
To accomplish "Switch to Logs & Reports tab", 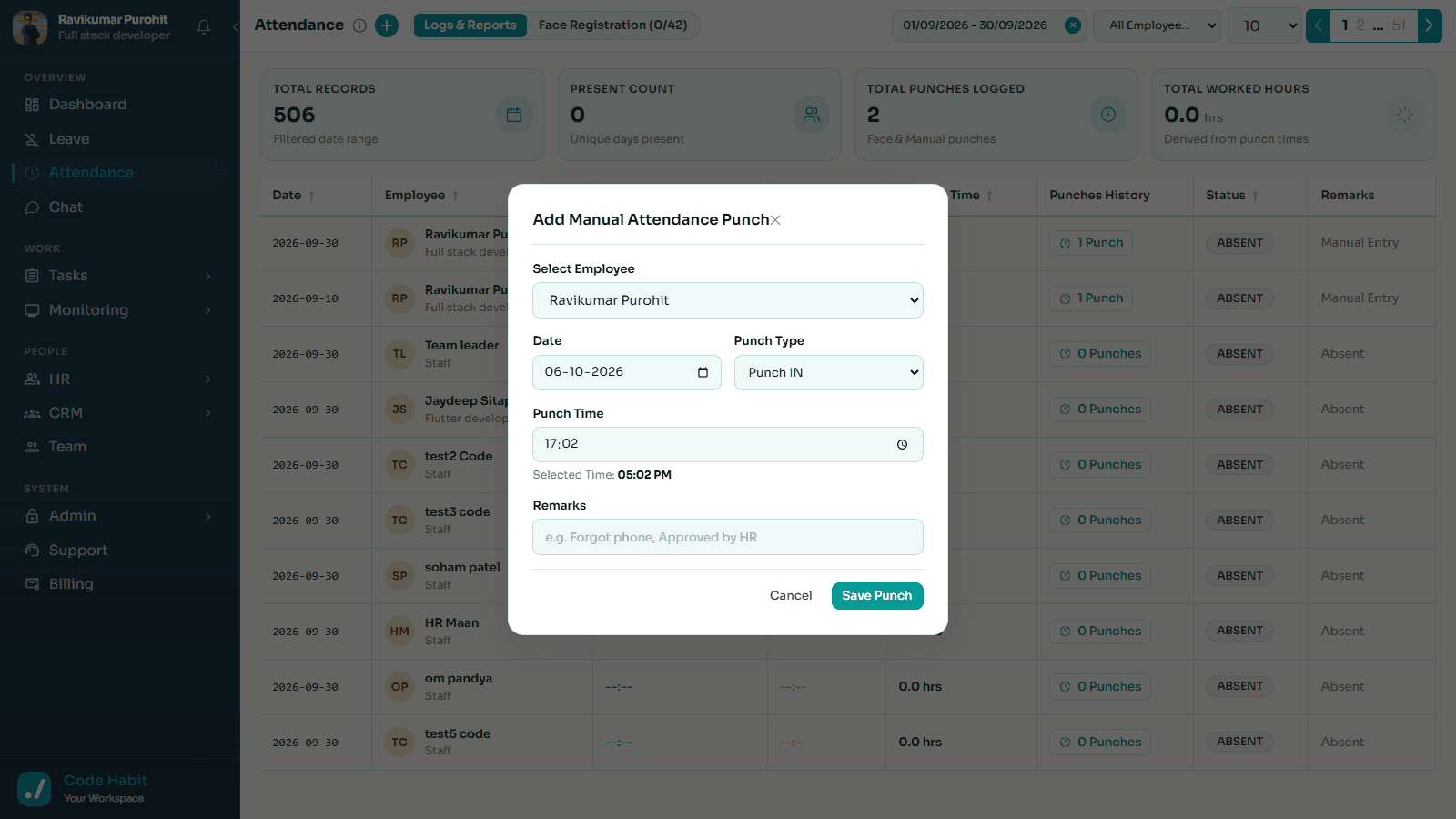I will [x=470, y=25].
